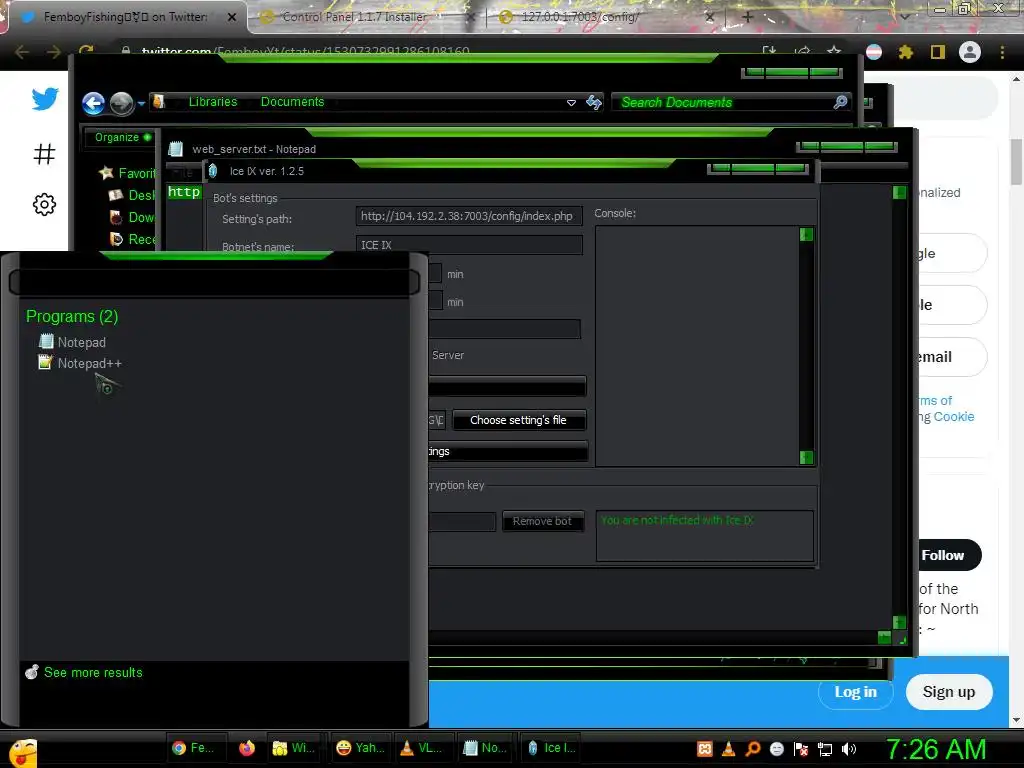Click the Twitter bird logo
Viewport: 1024px width, 768px height.
coord(45,99)
